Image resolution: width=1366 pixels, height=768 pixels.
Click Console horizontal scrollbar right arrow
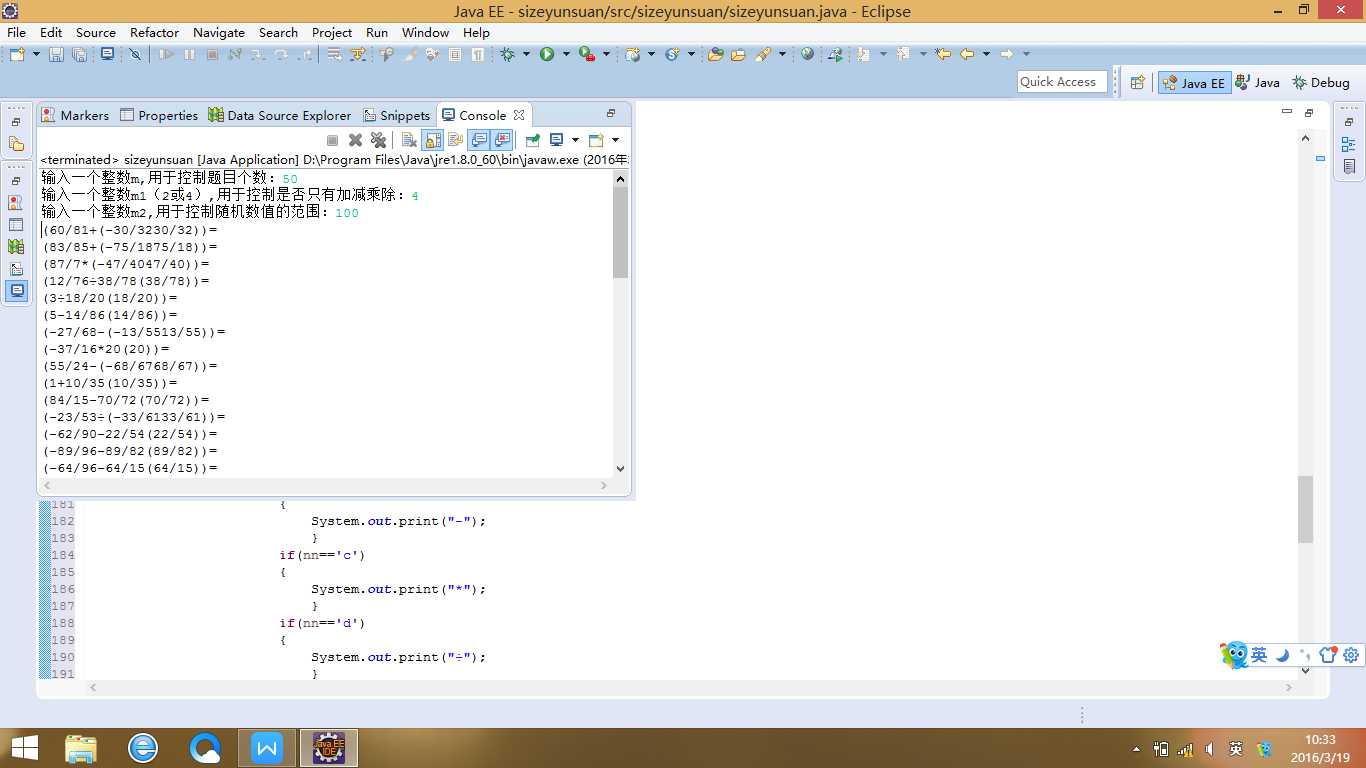pyautogui.click(x=603, y=486)
